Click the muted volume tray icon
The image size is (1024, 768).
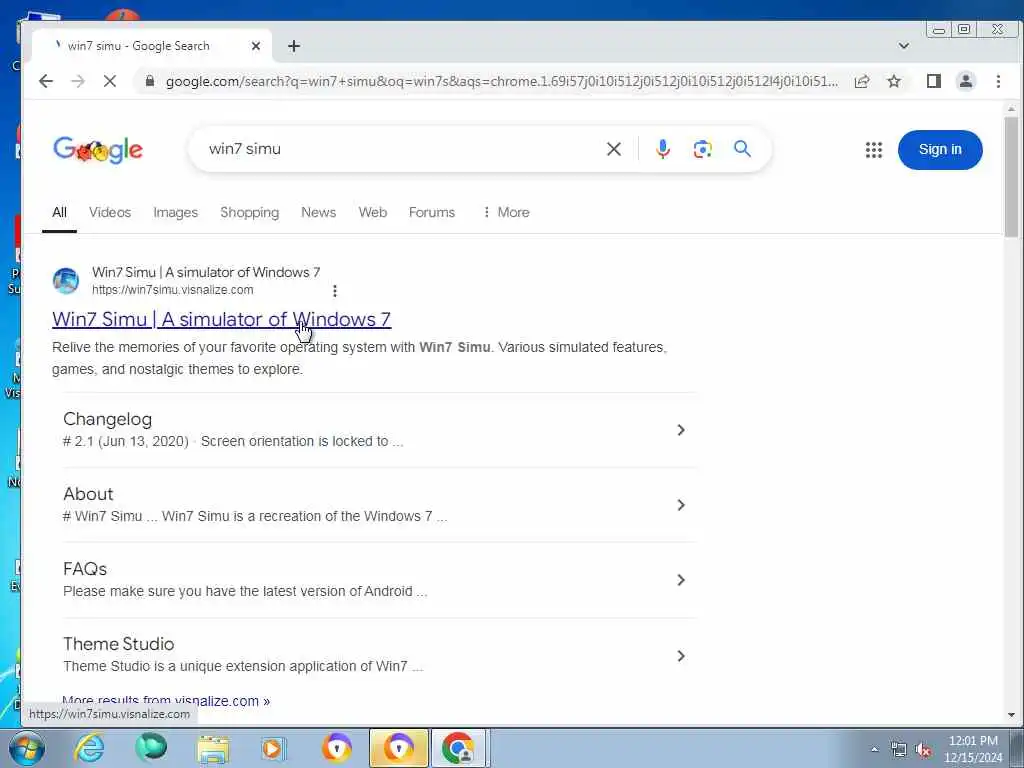coord(923,750)
